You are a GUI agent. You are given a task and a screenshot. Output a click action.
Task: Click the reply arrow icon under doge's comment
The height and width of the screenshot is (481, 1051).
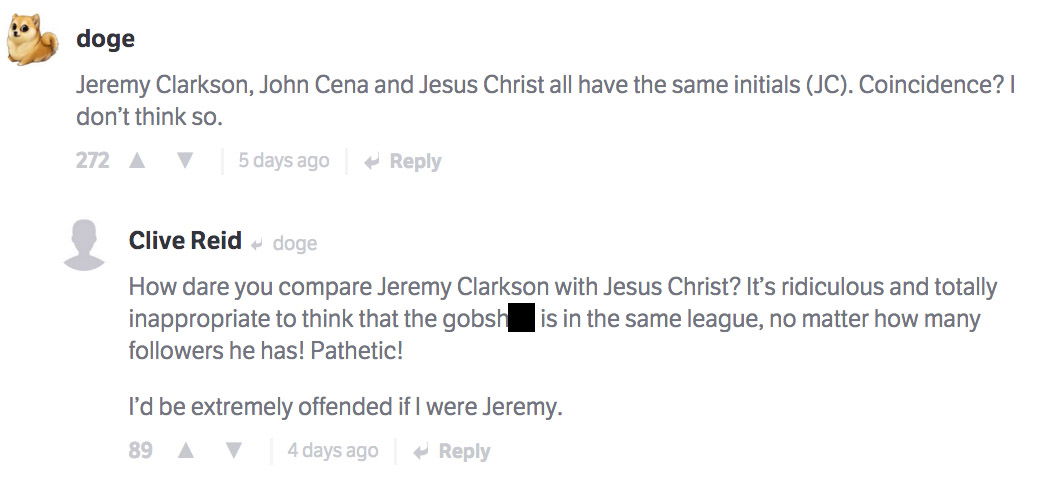[x=372, y=161]
